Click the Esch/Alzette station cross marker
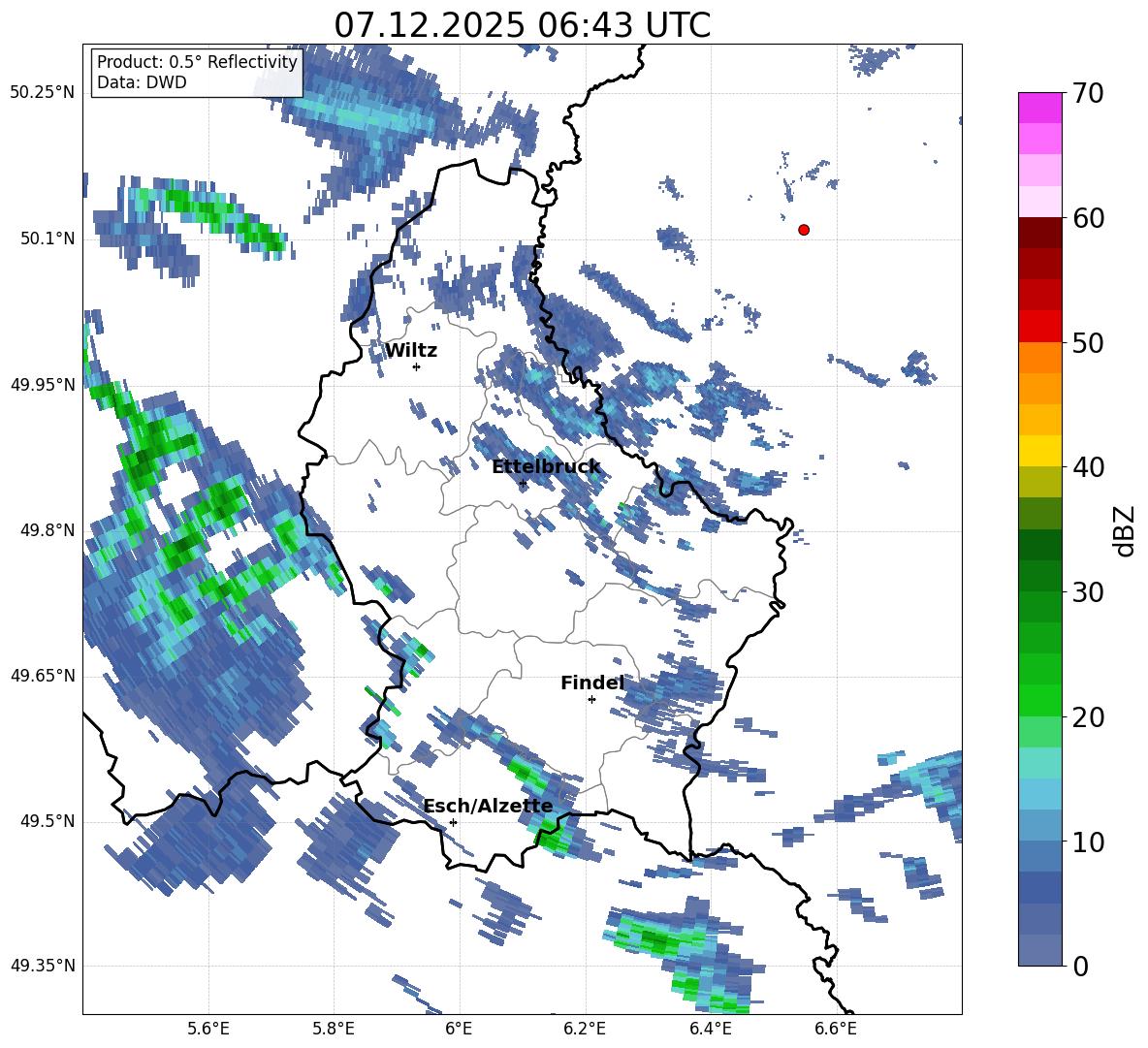 [453, 822]
